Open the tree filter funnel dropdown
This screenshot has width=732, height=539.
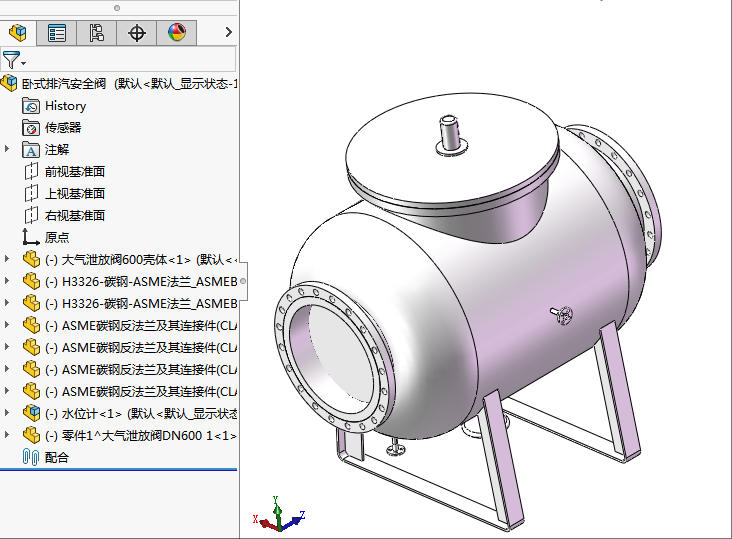[14, 60]
